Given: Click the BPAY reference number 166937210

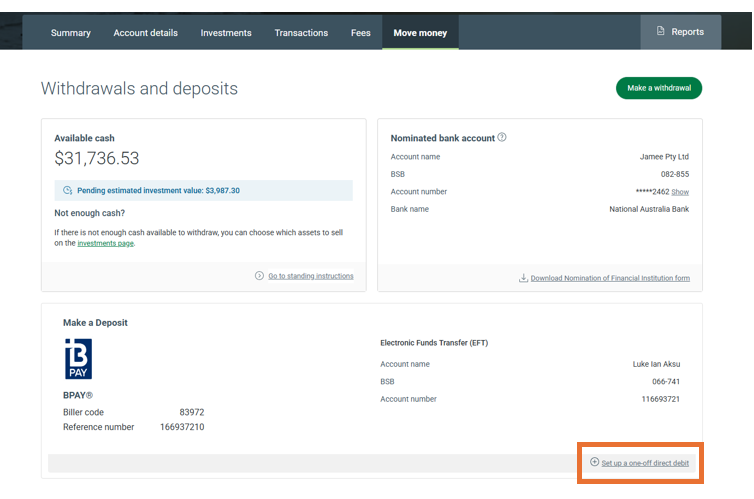Looking at the screenshot, I should point(183,427).
